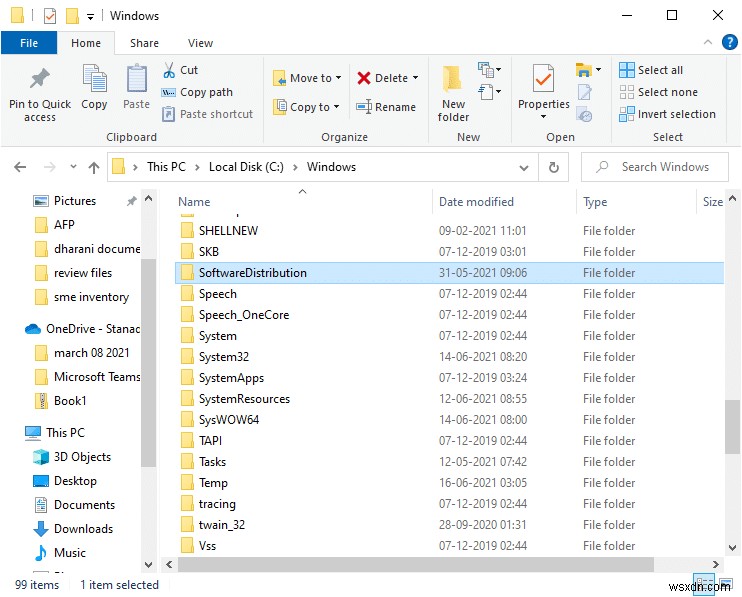Expand the address bar history dropdown
742x597 pixels.
coord(524,167)
